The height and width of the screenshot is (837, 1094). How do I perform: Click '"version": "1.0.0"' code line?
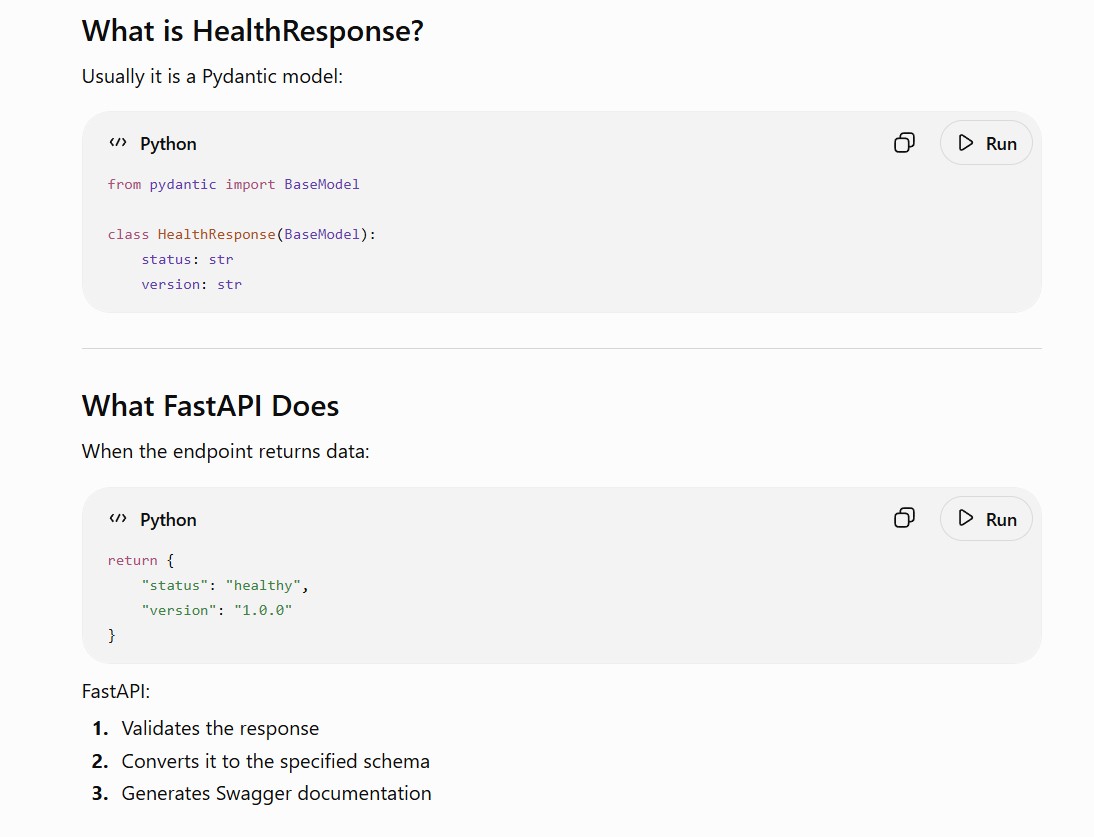coord(216,610)
